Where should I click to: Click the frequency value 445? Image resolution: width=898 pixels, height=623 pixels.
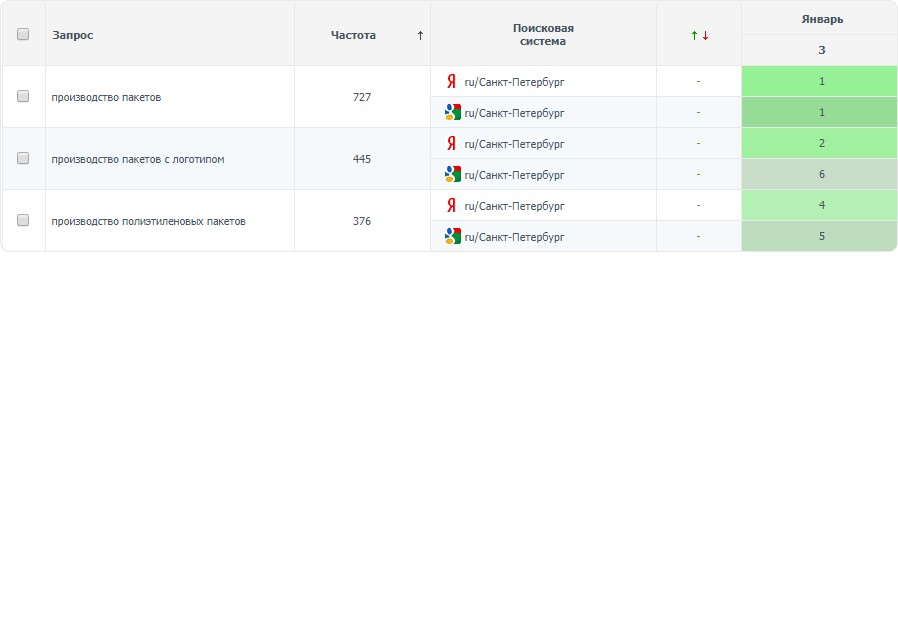tap(362, 159)
